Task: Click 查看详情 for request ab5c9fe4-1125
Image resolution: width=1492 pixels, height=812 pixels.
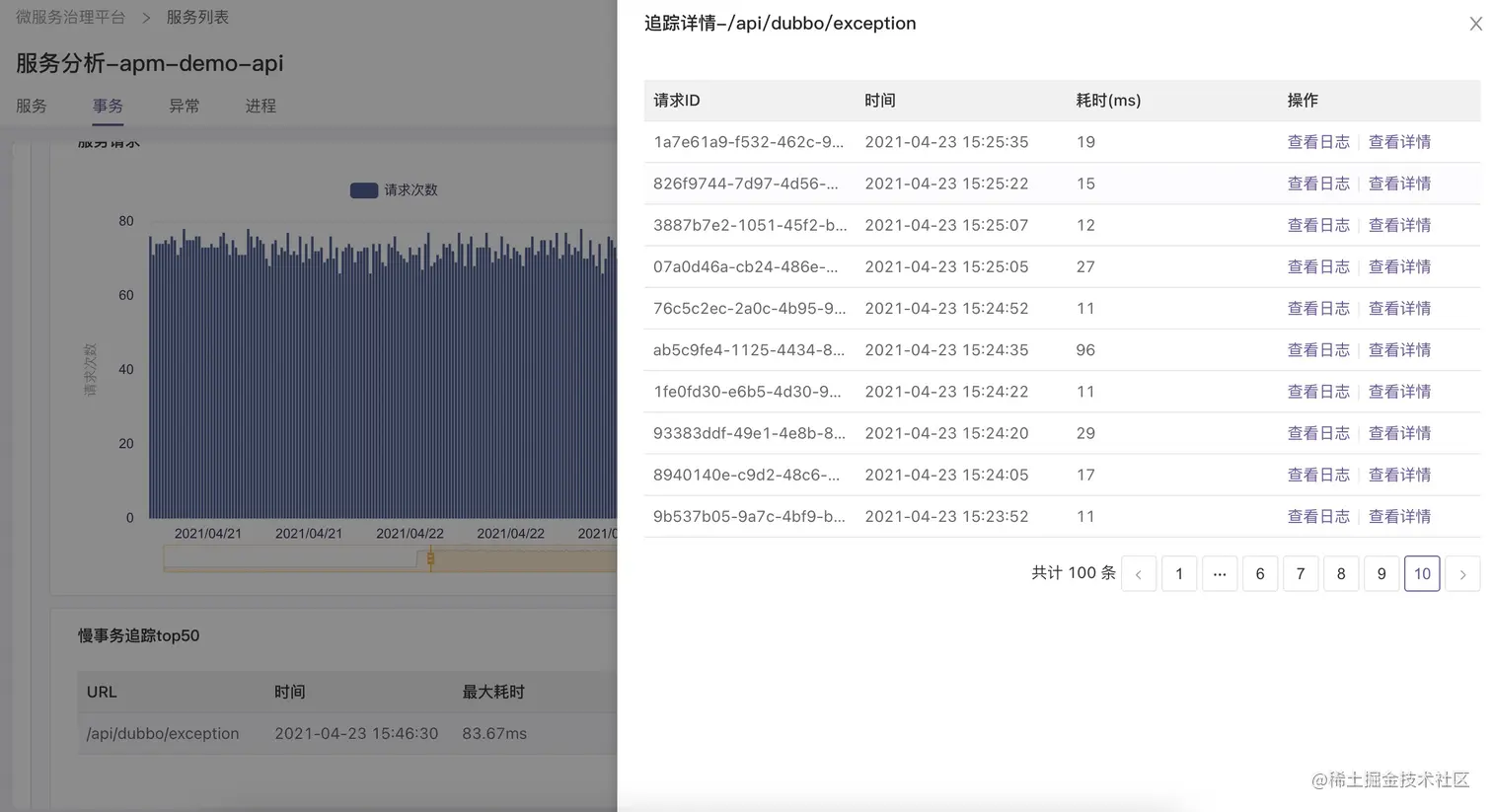Action: pyautogui.click(x=1399, y=350)
